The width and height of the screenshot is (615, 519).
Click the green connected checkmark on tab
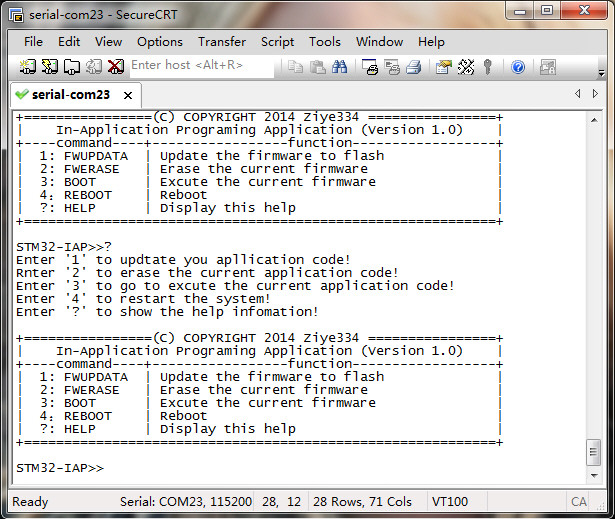[22, 94]
